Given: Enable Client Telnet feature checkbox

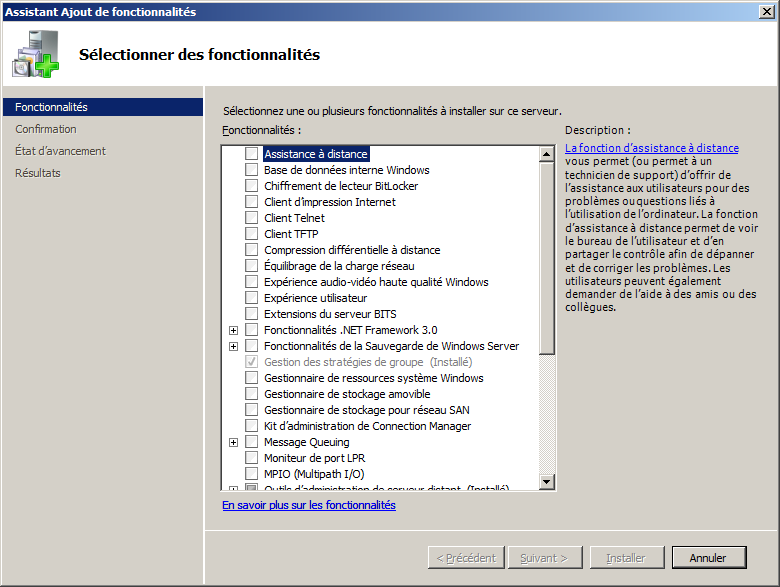Looking at the screenshot, I should tap(251, 218).
